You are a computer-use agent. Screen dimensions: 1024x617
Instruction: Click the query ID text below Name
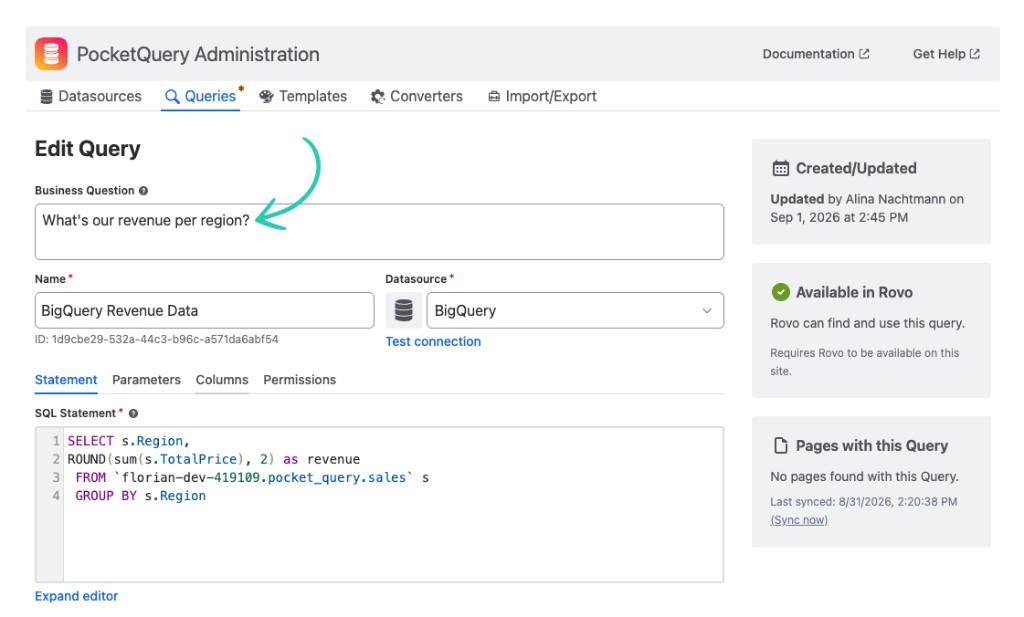pos(157,340)
